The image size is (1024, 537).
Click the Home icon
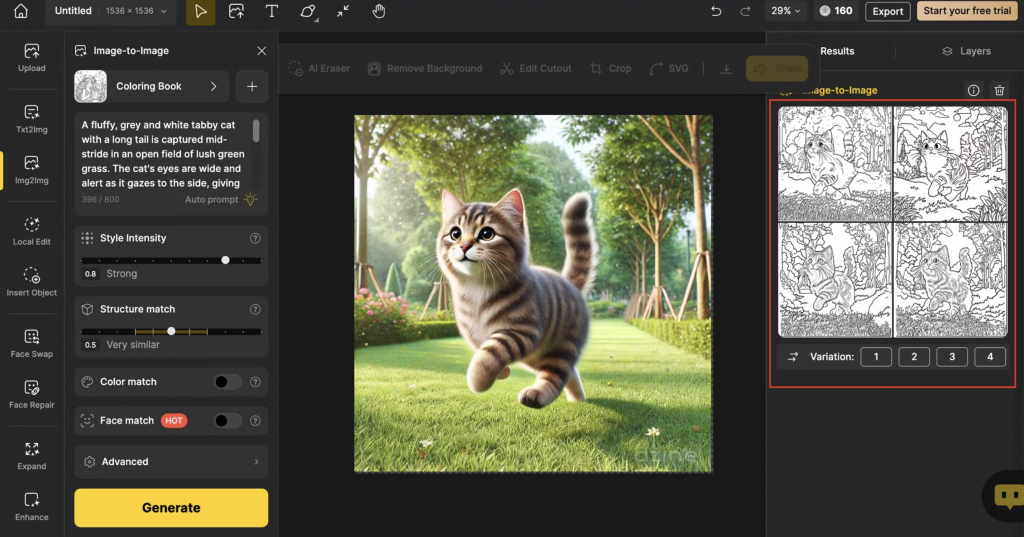pos(21,12)
